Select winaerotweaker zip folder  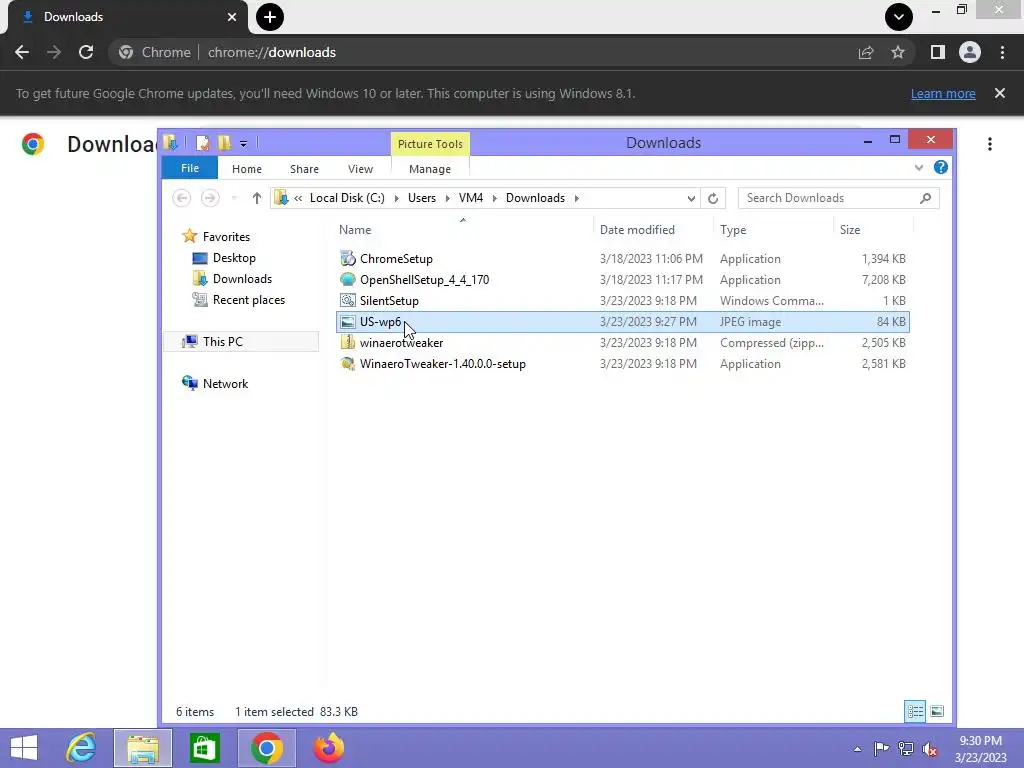pos(623,342)
